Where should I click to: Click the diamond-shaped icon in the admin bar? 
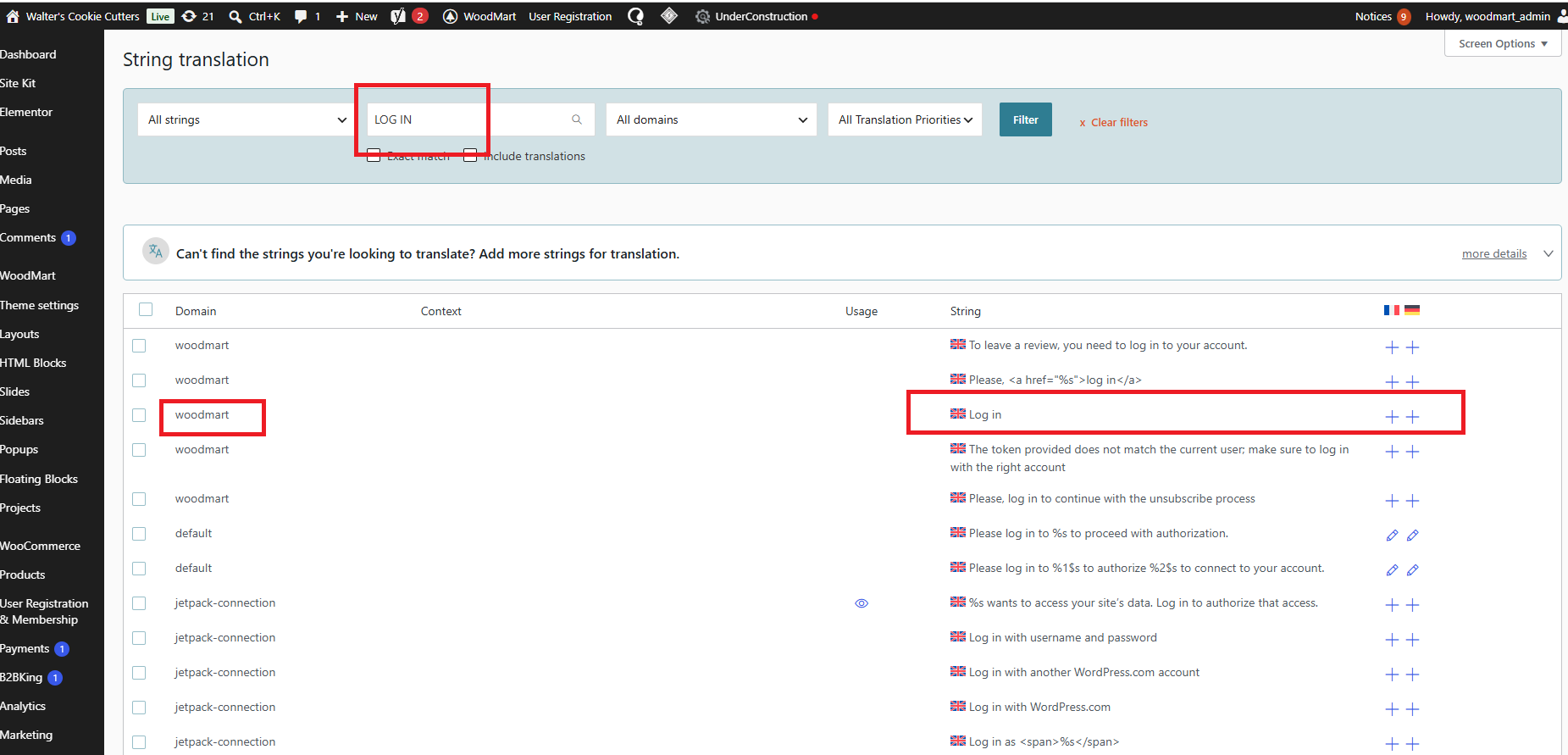669,15
